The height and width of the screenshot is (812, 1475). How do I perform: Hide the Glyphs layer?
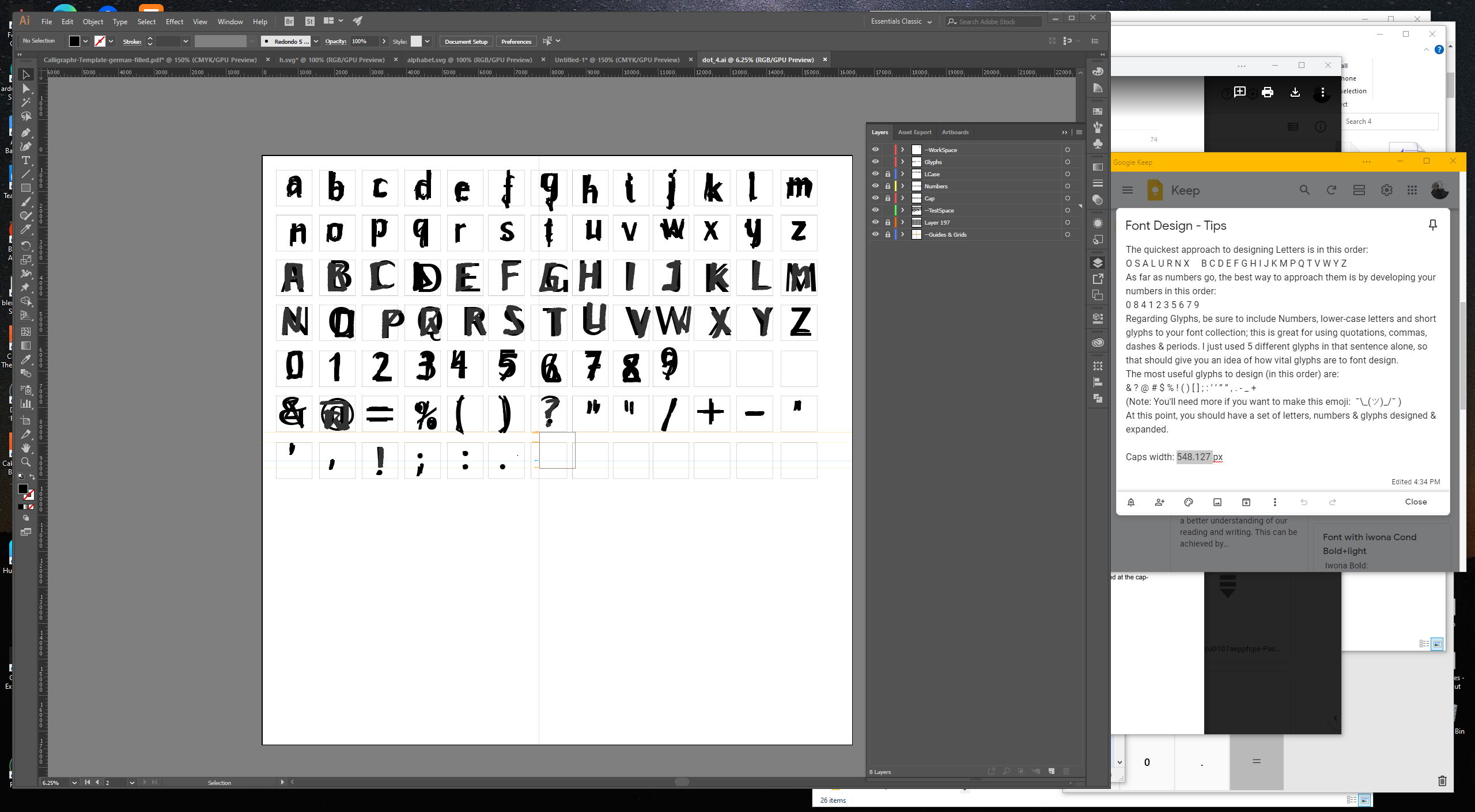click(875, 162)
